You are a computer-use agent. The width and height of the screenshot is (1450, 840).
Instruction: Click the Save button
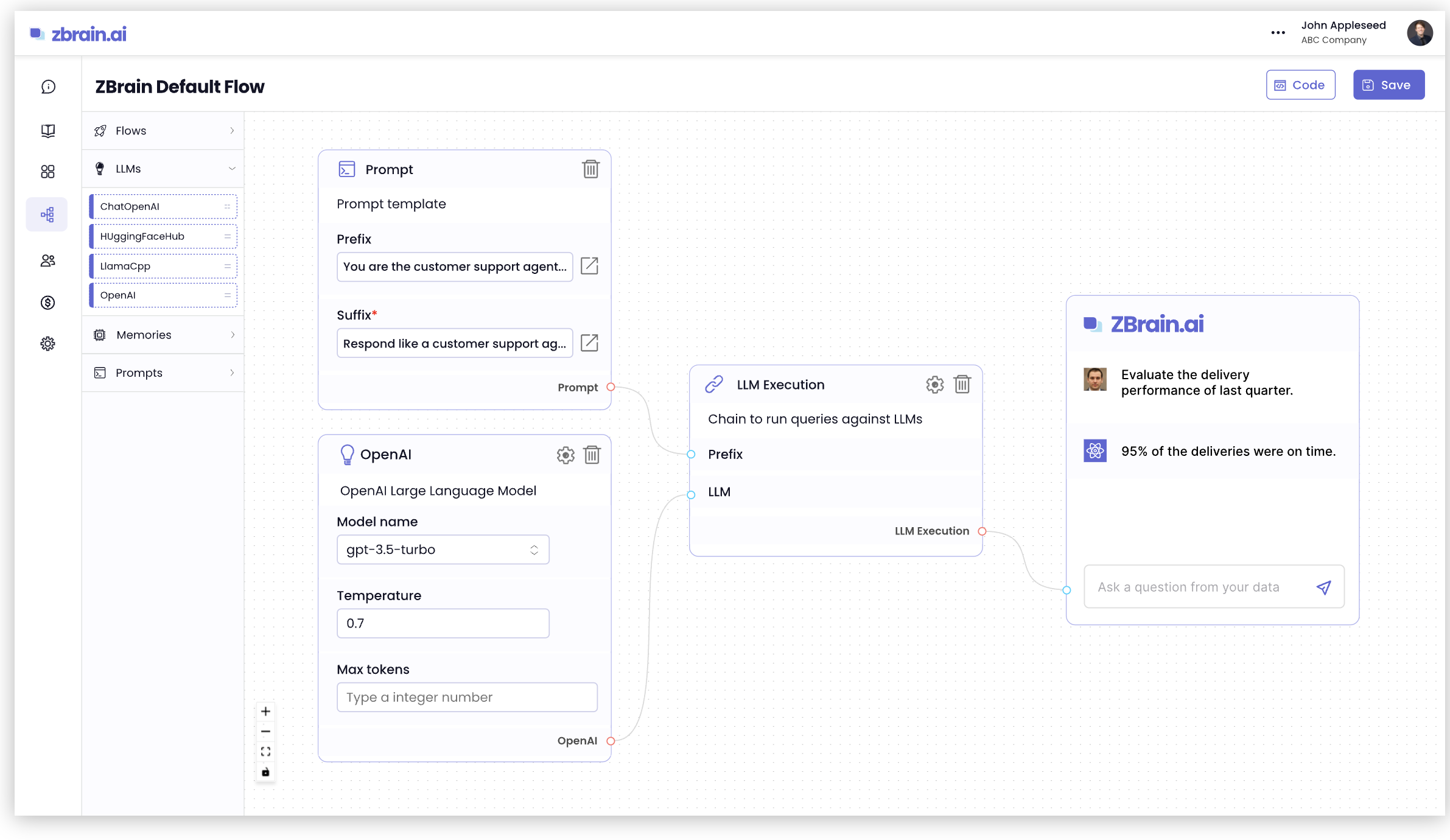1389,85
